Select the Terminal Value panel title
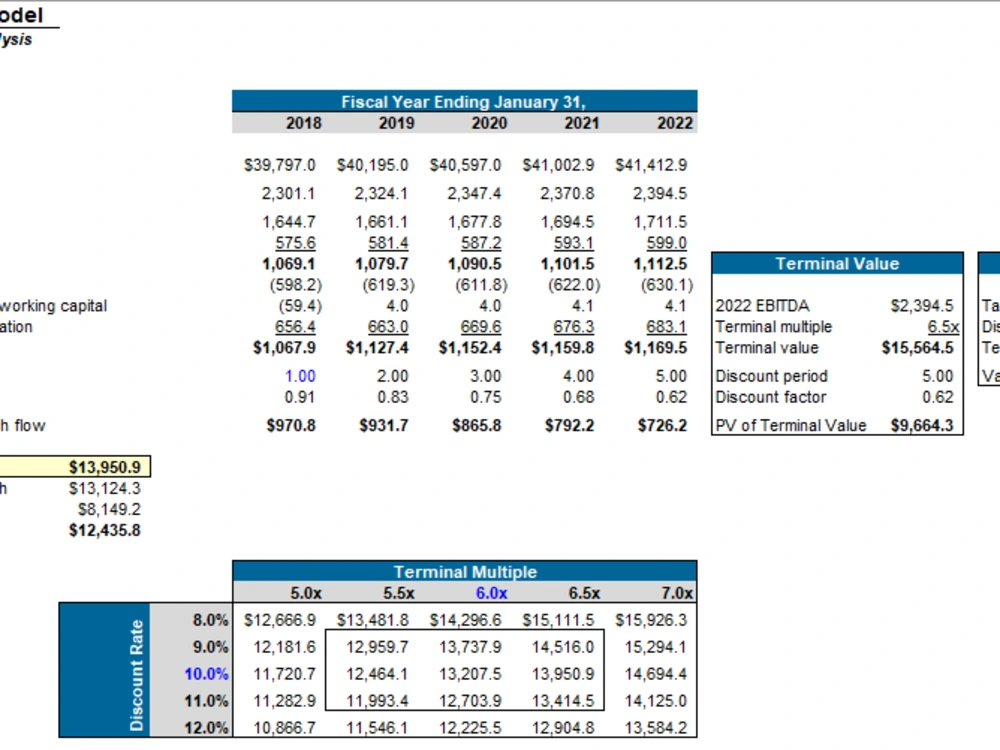 (837, 263)
